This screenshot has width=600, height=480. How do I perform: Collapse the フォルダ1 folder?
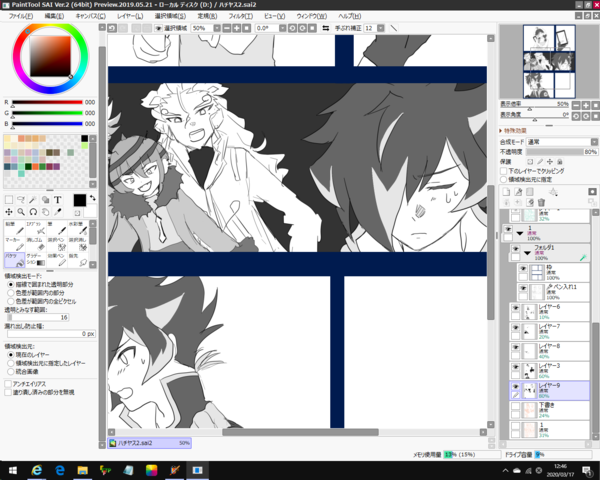527,253
